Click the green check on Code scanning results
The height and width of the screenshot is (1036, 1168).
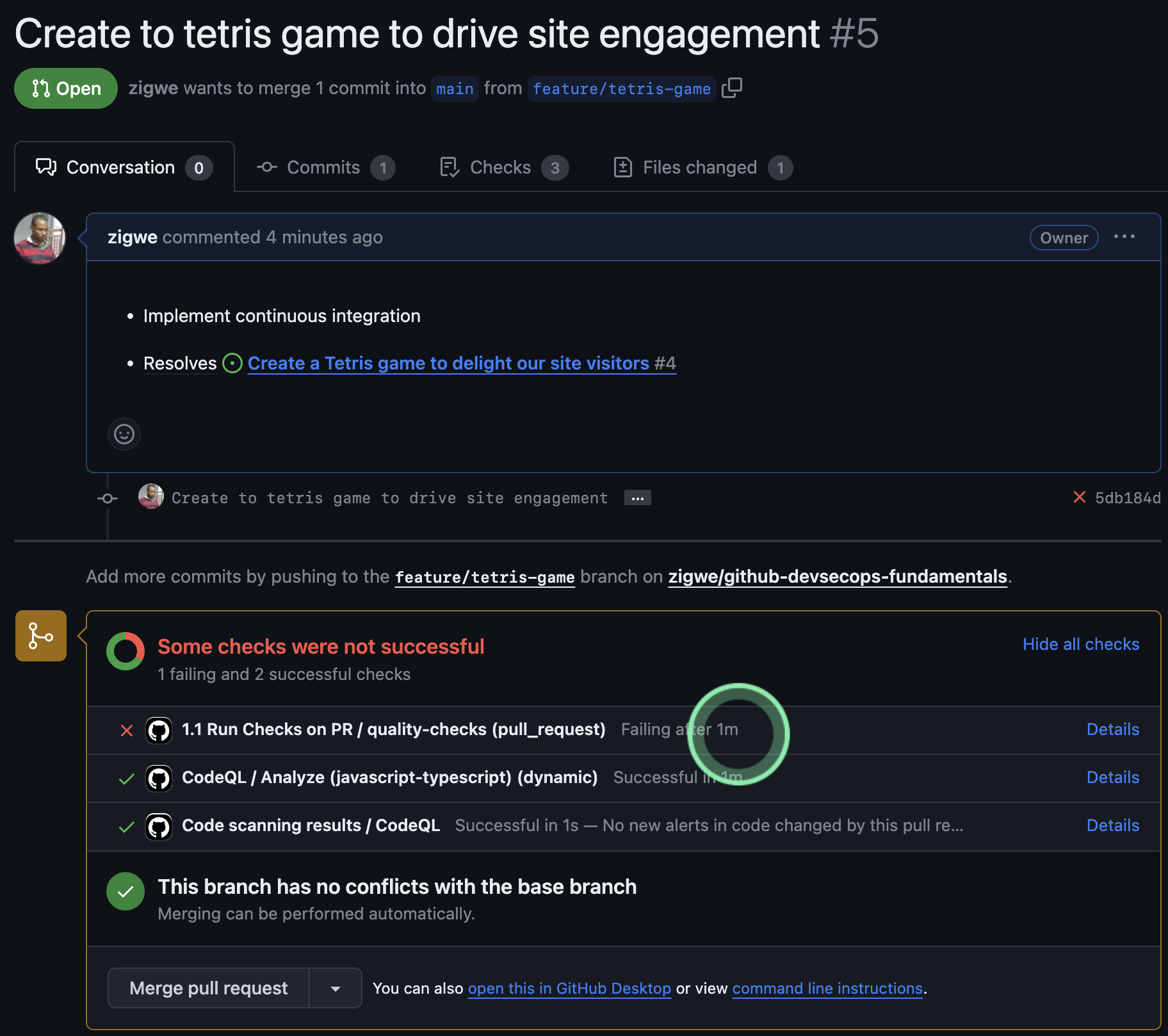[127, 827]
